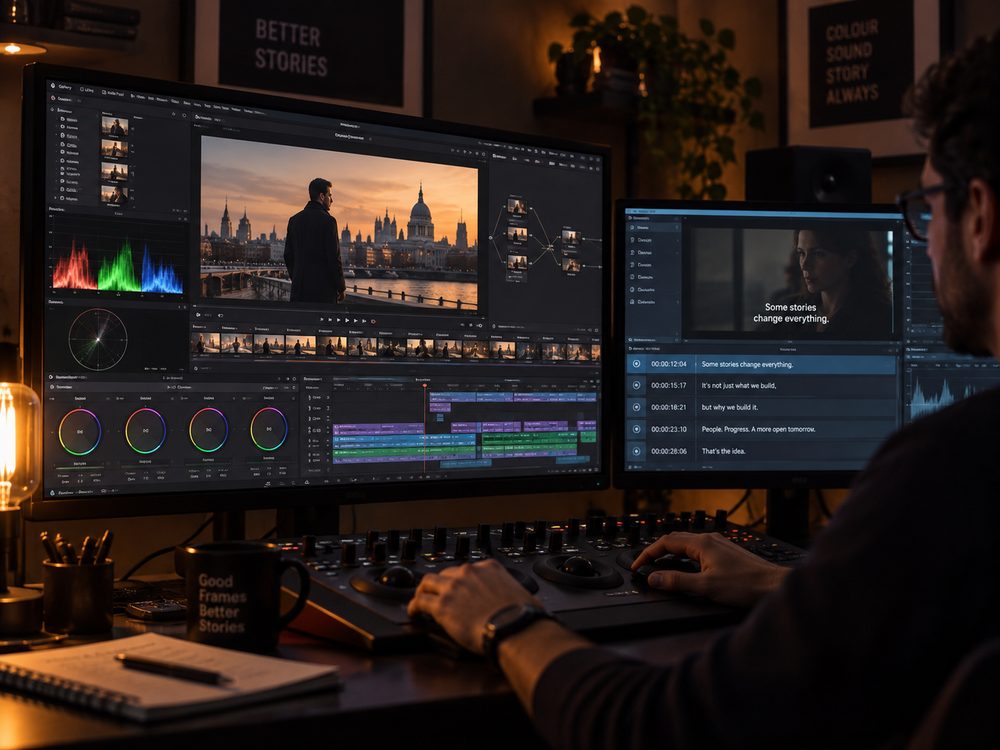The height and width of the screenshot is (750, 1000).
Task: Select the upper-right node in the node graph
Action: pos(570,238)
